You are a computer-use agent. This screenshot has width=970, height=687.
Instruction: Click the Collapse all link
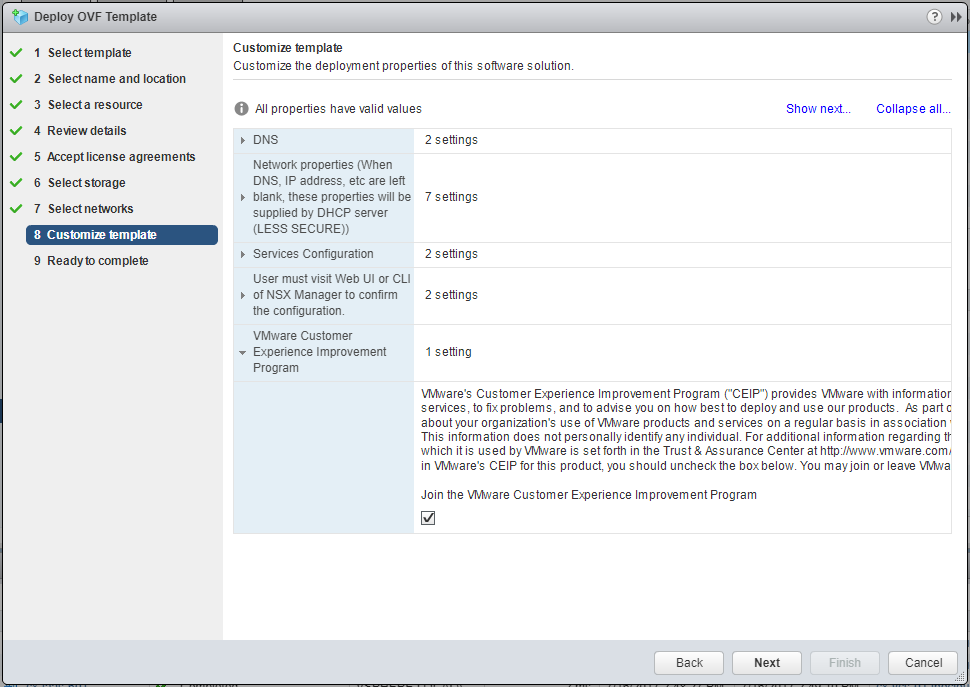[x=912, y=109]
